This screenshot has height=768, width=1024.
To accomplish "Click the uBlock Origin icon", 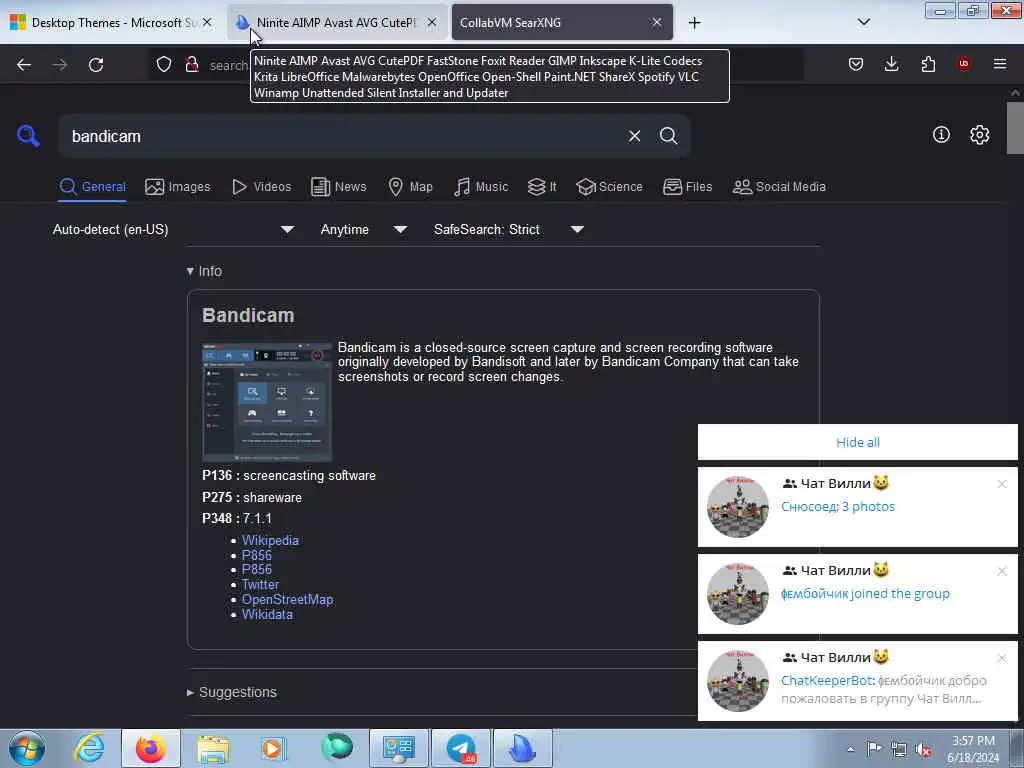I will tap(964, 64).
